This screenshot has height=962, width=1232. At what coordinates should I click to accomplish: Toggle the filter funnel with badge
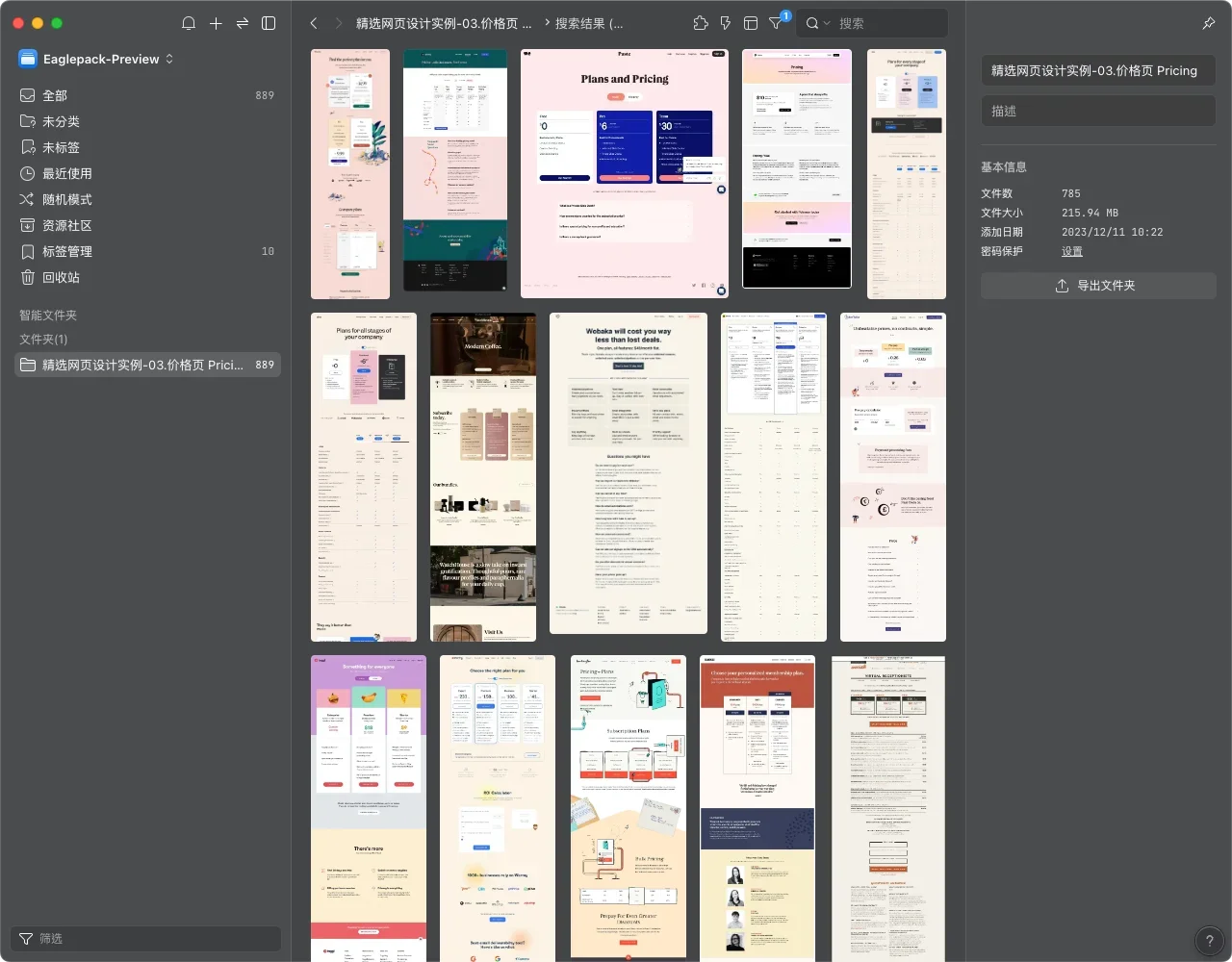point(776,23)
